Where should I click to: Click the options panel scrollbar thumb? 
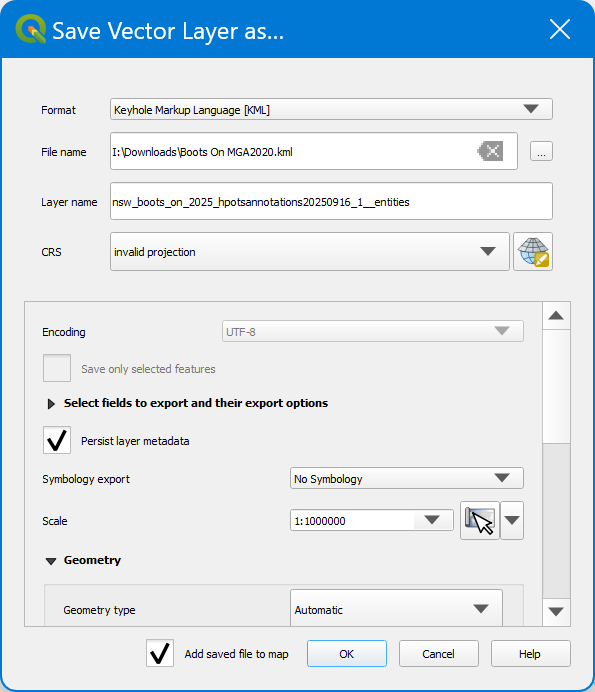point(556,386)
